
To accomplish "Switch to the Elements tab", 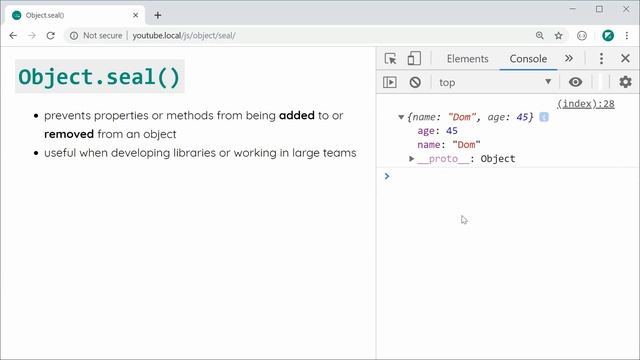I will click(467, 59).
